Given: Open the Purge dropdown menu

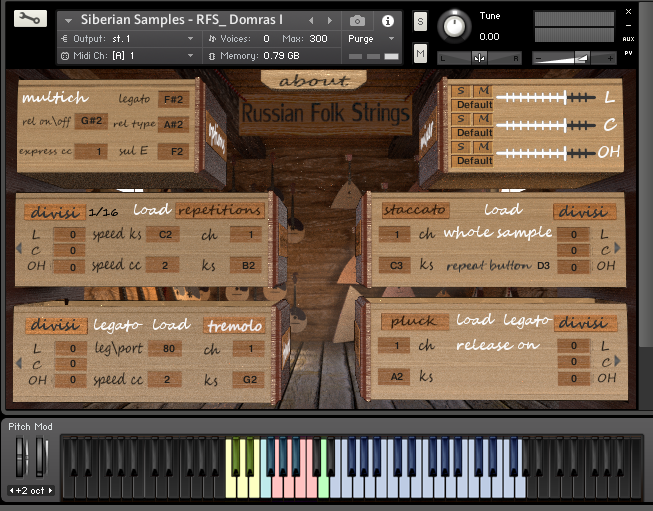Looking at the screenshot, I should click(371, 39).
